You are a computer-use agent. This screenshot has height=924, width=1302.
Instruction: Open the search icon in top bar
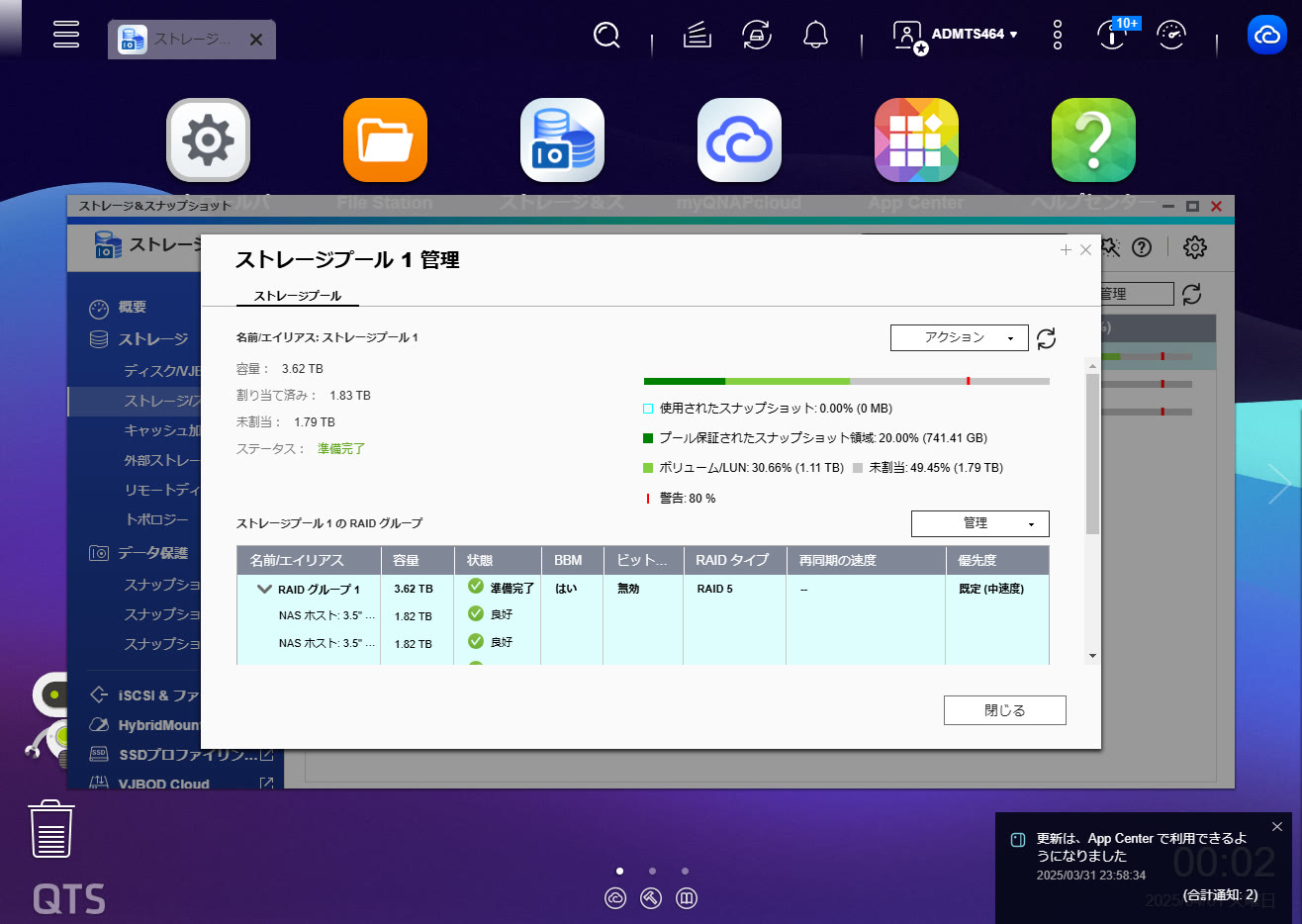pos(606,36)
